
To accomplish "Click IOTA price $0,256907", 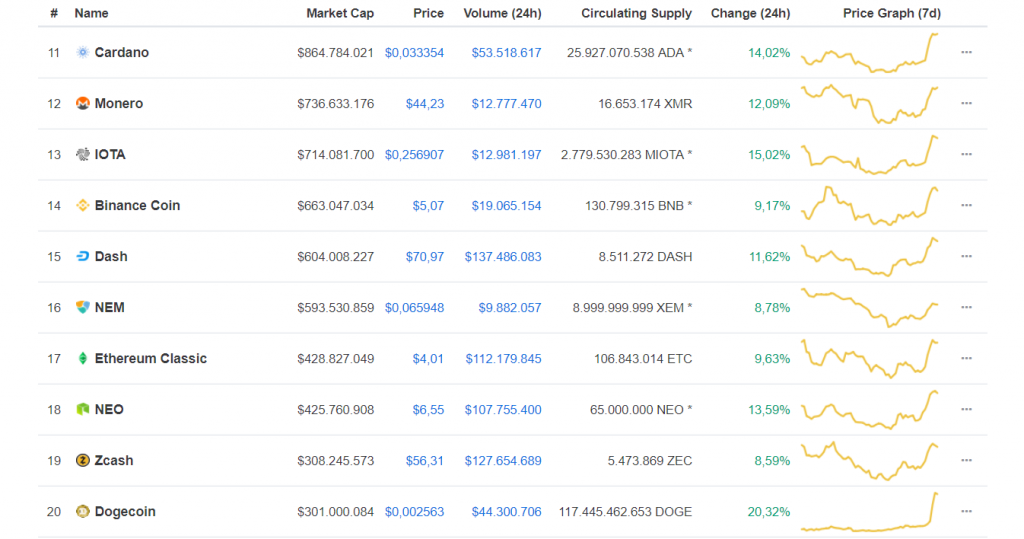I will [x=414, y=154].
